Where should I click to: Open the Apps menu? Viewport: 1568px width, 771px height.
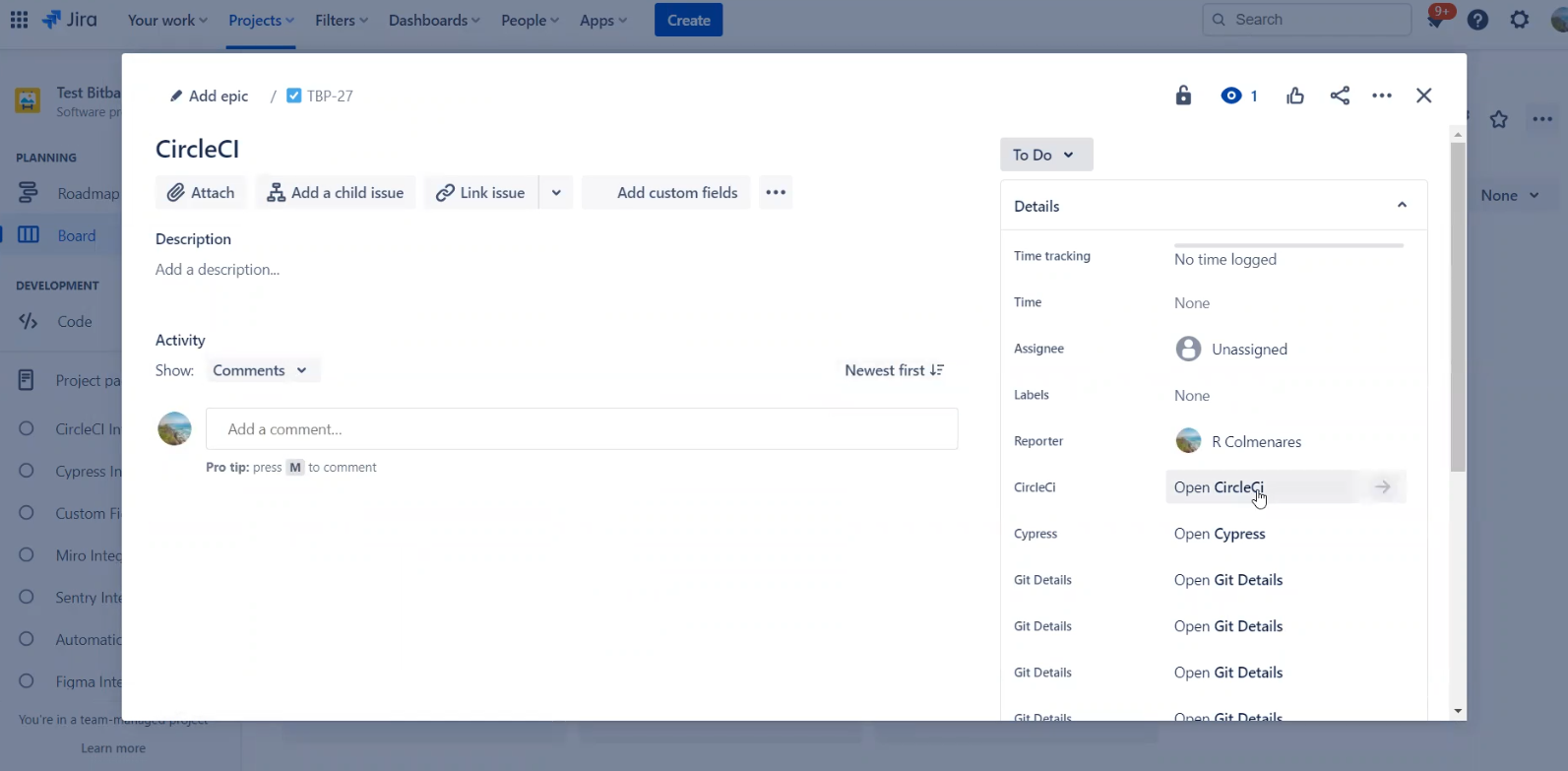coord(602,20)
